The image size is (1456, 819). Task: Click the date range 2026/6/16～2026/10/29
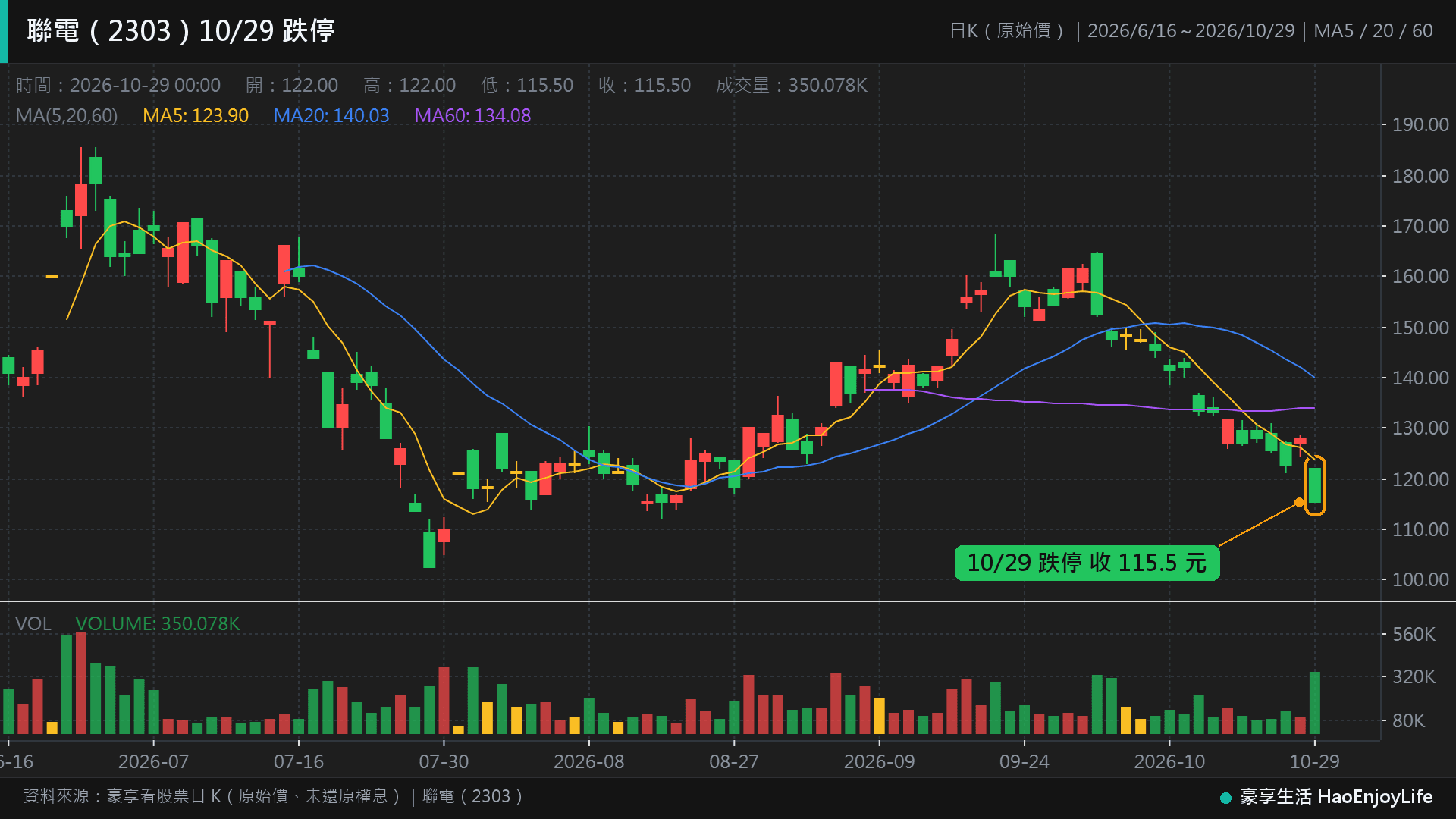pyautogui.click(x=1191, y=31)
